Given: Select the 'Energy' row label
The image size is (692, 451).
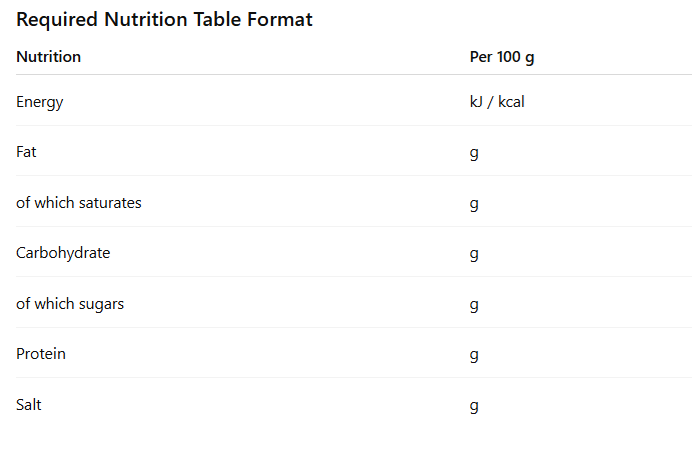Looking at the screenshot, I should point(40,102).
